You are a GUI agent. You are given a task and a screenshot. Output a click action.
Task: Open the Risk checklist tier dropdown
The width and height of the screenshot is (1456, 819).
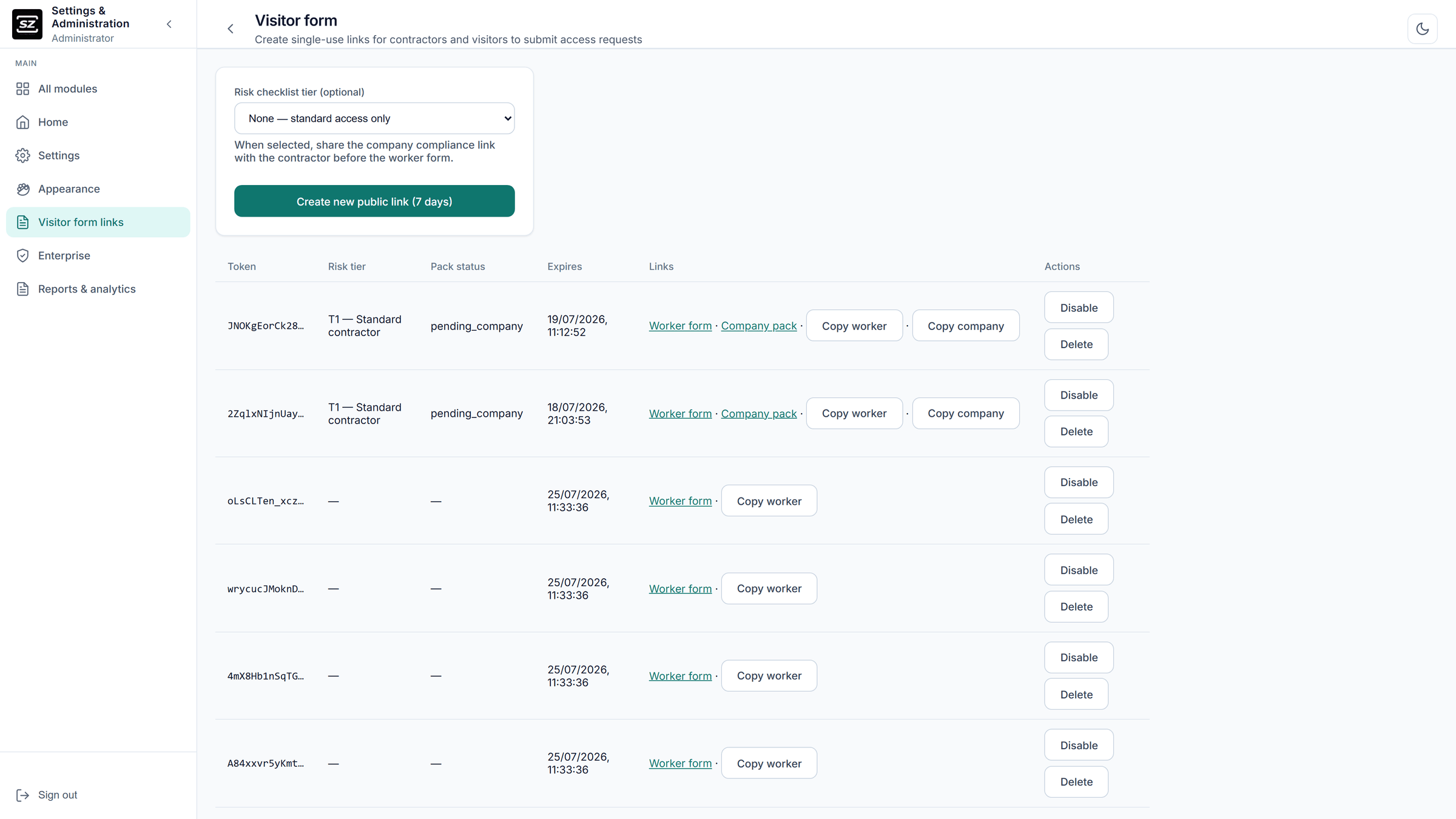374,118
